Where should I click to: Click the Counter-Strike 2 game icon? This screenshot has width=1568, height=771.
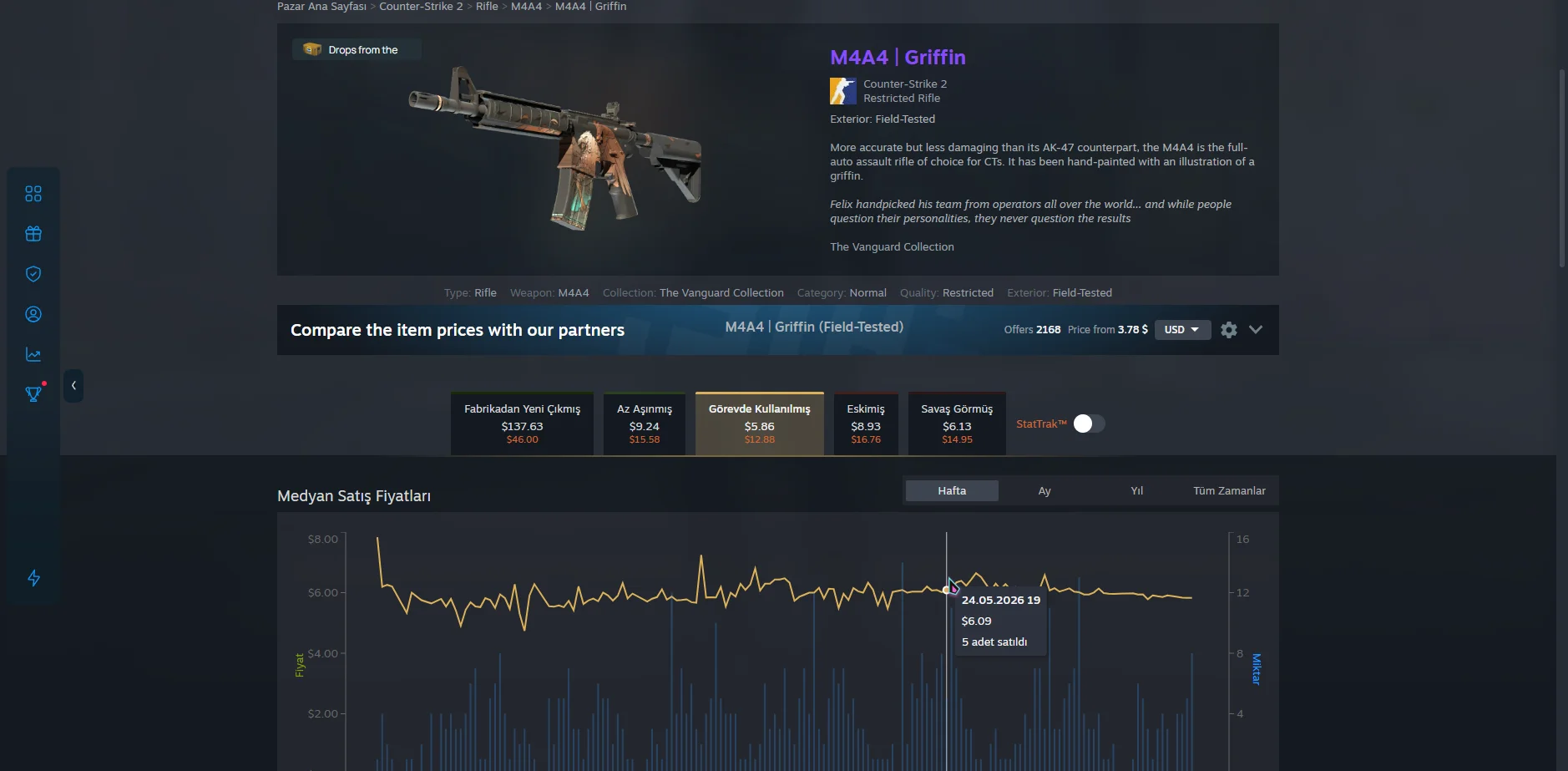[x=843, y=91]
